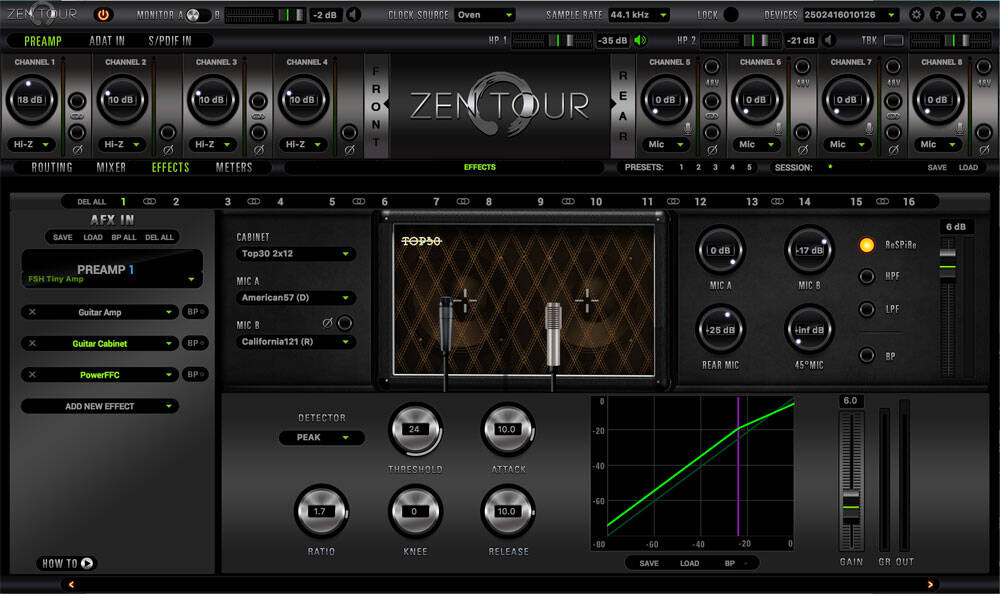The width and height of the screenshot is (1000, 594).
Task: Toggle the Mic B round enable button
Action: [344, 323]
